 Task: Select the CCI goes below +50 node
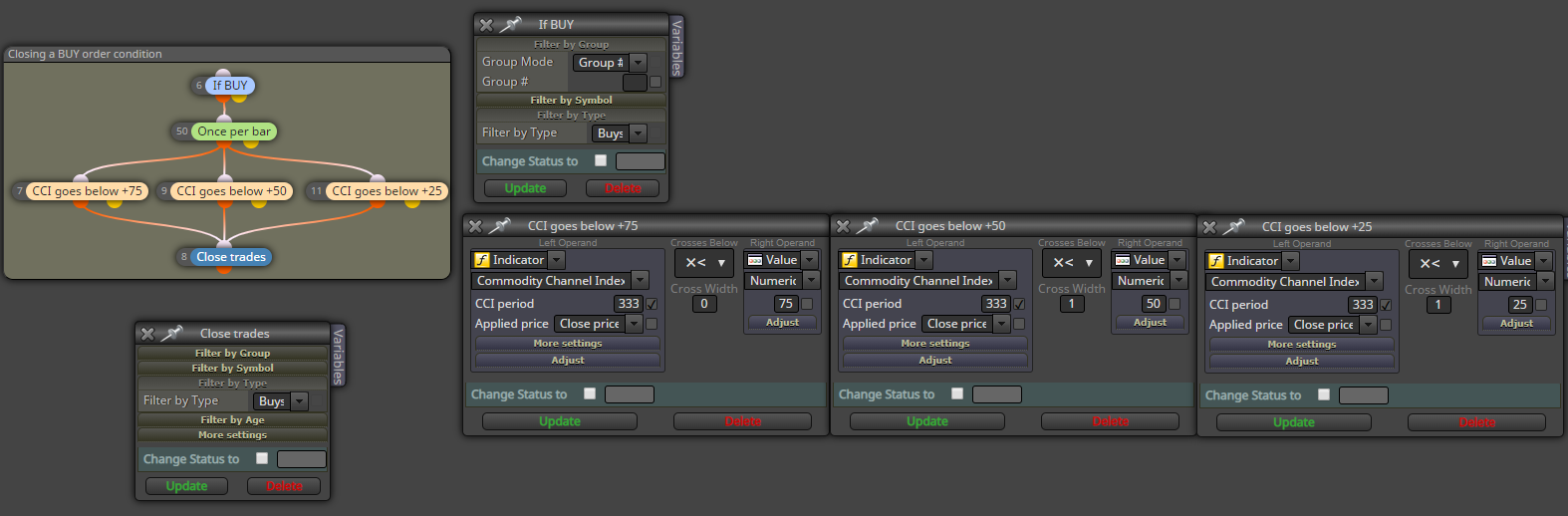pos(231,191)
